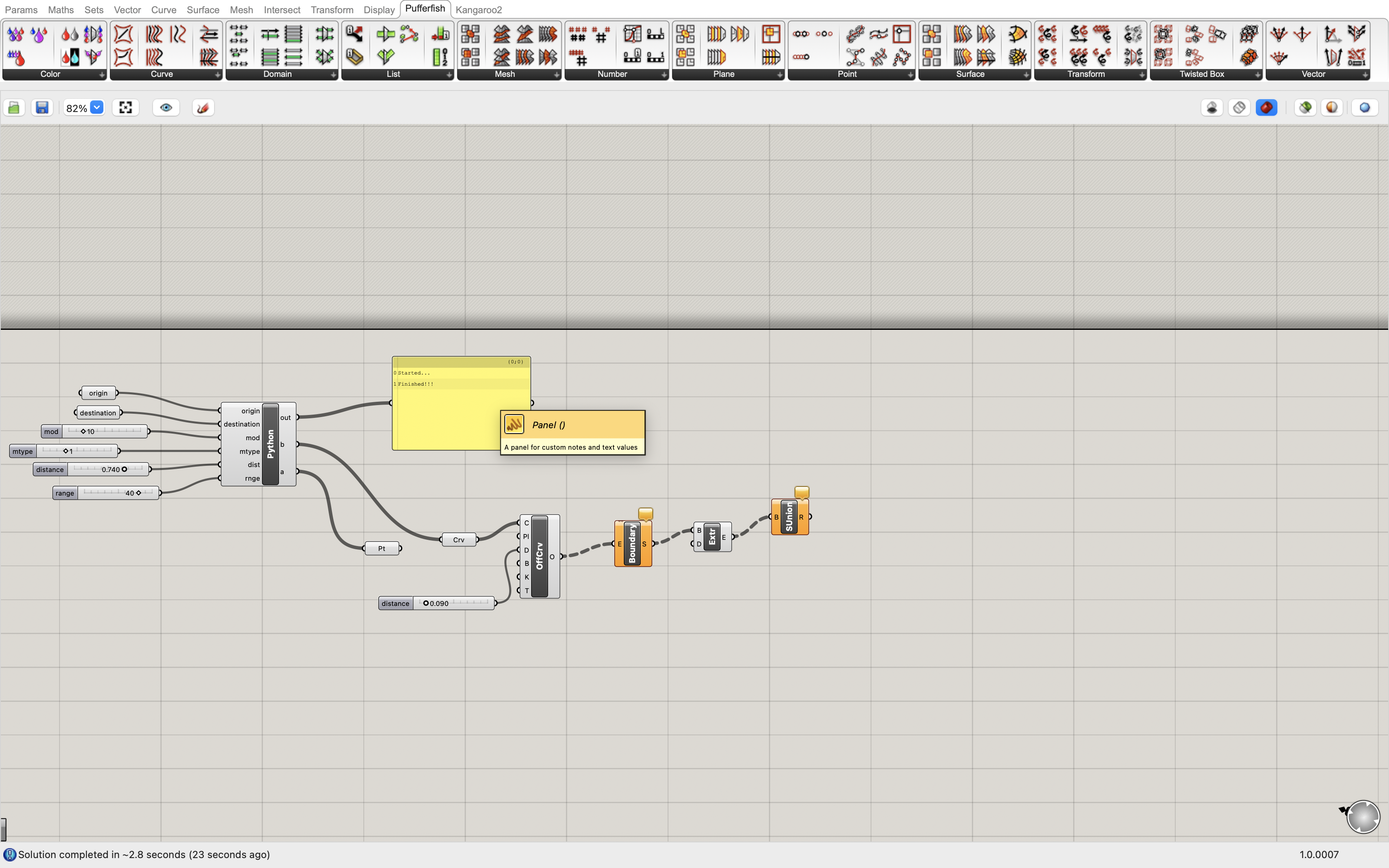Viewport: 1389px width, 868px height.
Task: Open the Params menu
Action: point(21,9)
